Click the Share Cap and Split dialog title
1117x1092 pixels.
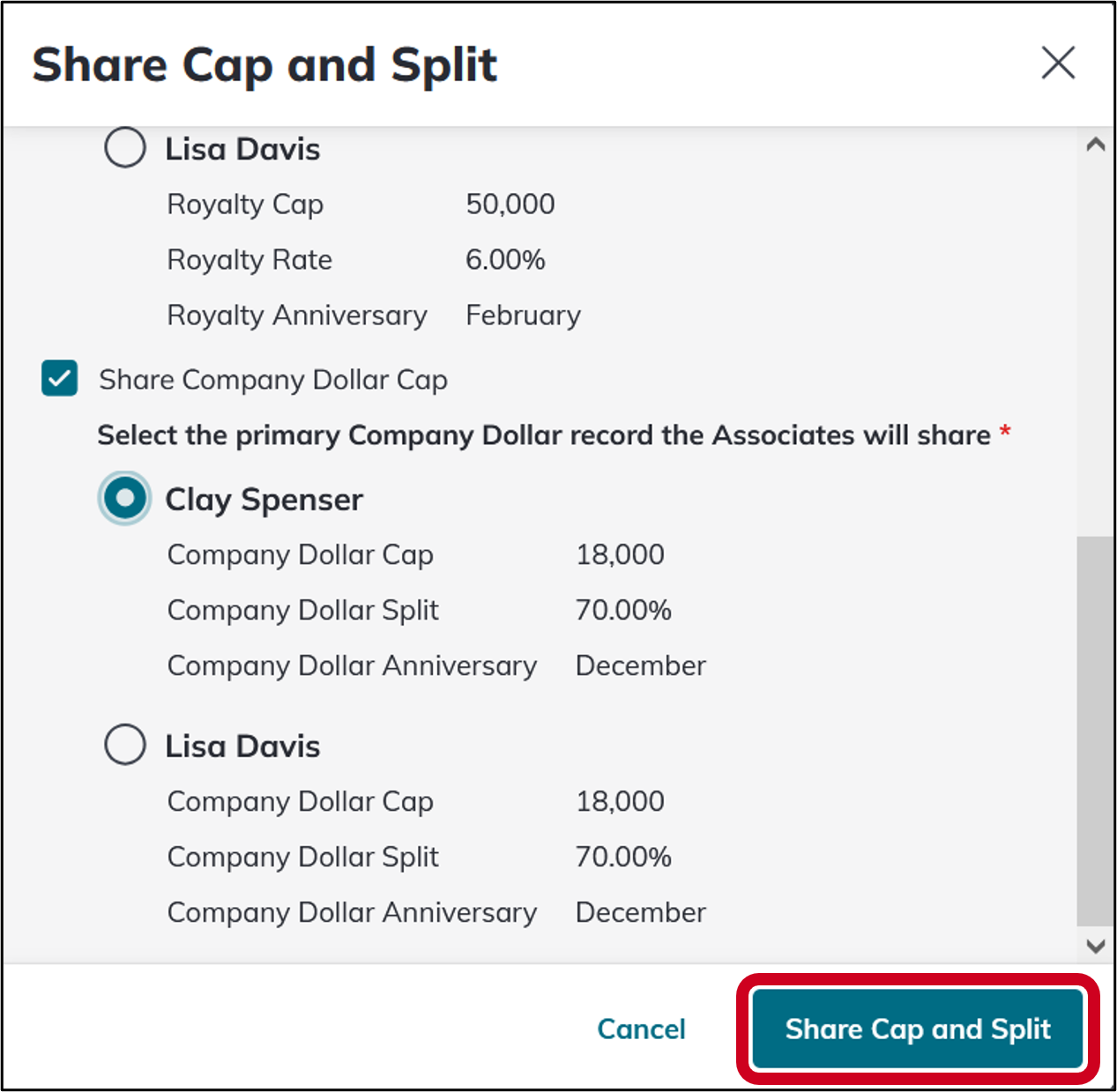(265, 63)
